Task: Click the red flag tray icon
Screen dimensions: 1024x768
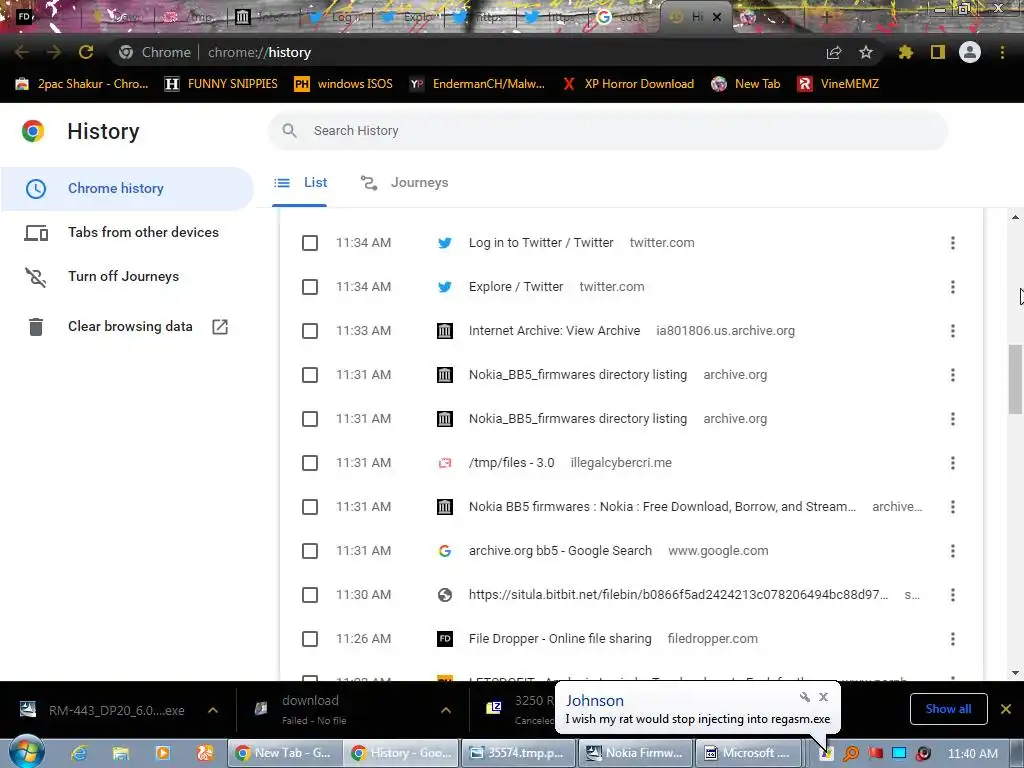Action: 875,753
